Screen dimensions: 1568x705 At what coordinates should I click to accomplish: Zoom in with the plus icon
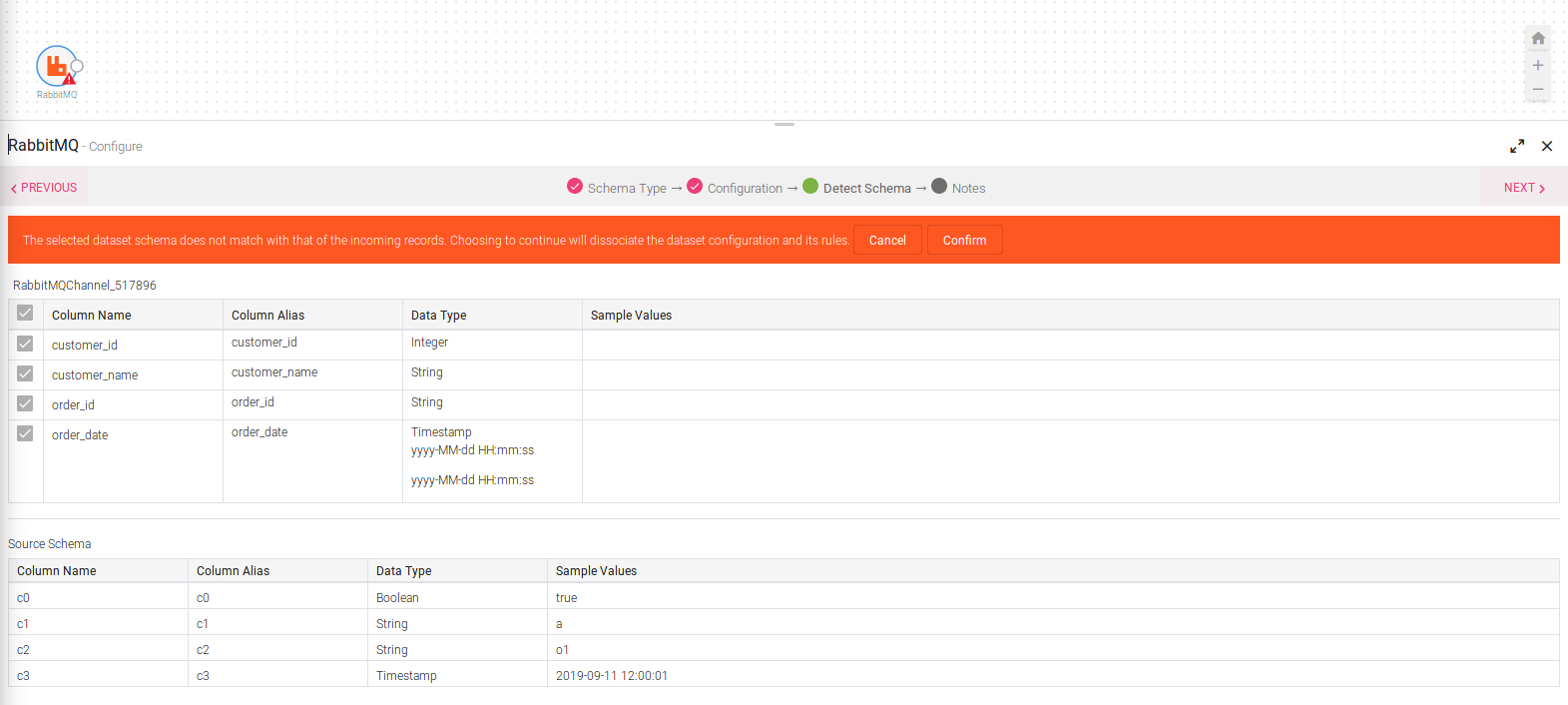point(1538,65)
